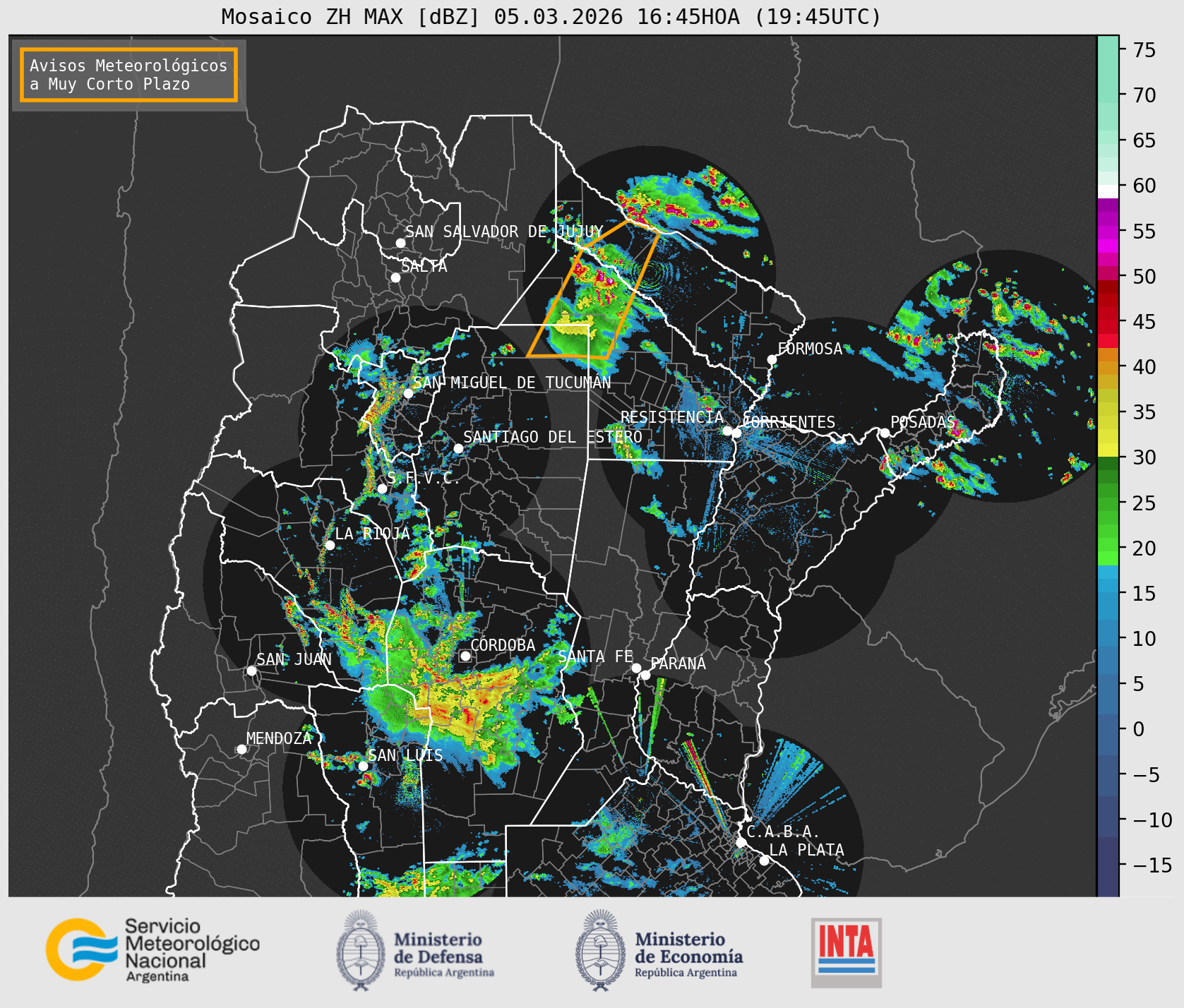The width and height of the screenshot is (1184, 1008).
Task: Click the Servicio Meteorológico Nacional logo
Action: click(x=153, y=949)
